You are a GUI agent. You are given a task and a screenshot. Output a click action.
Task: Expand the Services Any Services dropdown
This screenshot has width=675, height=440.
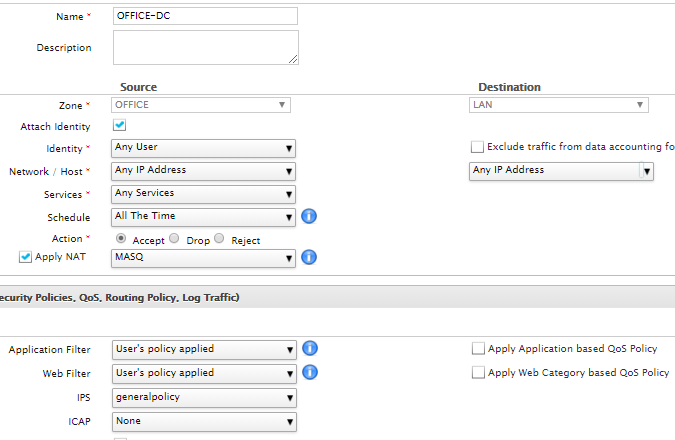(x=203, y=194)
